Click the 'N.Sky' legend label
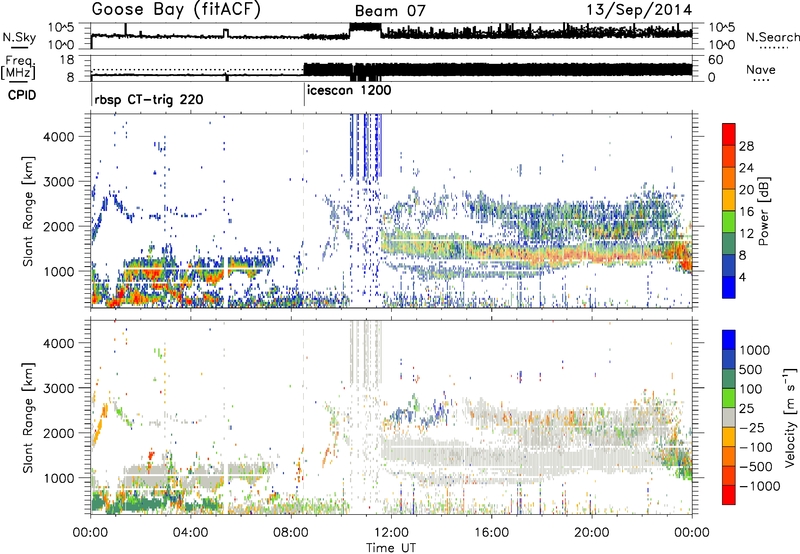Viewport: 800px width, 554px height. (x=19, y=37)
